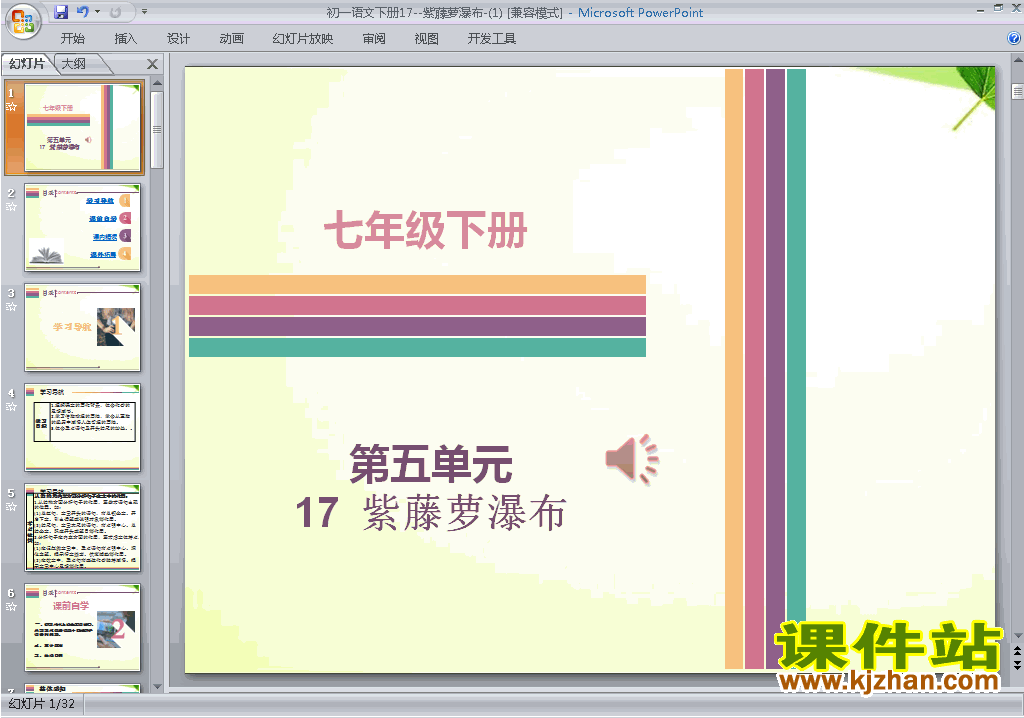The height and width of the screenshot is (718, 1024).
Task: Click the animation star beside slide 3
Action: click(11, 307)
